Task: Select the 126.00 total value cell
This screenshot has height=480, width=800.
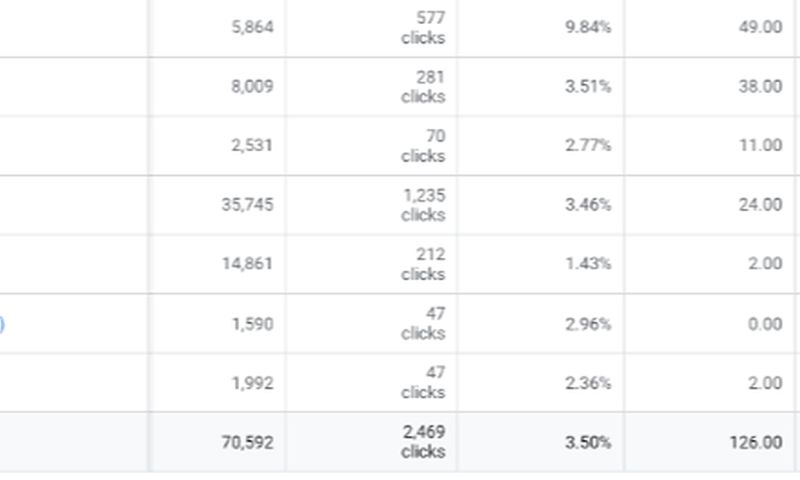Action: point(756,442)
